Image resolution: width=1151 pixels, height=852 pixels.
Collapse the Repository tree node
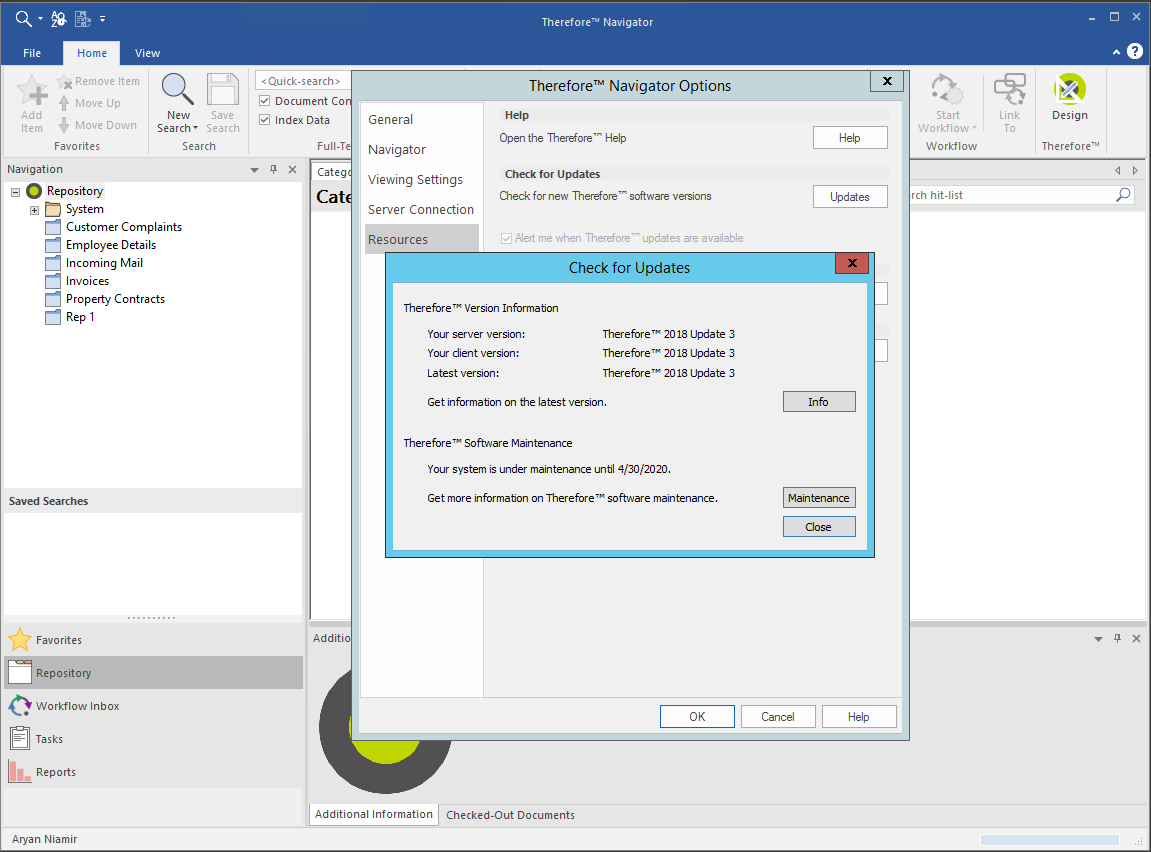point(15,192)
